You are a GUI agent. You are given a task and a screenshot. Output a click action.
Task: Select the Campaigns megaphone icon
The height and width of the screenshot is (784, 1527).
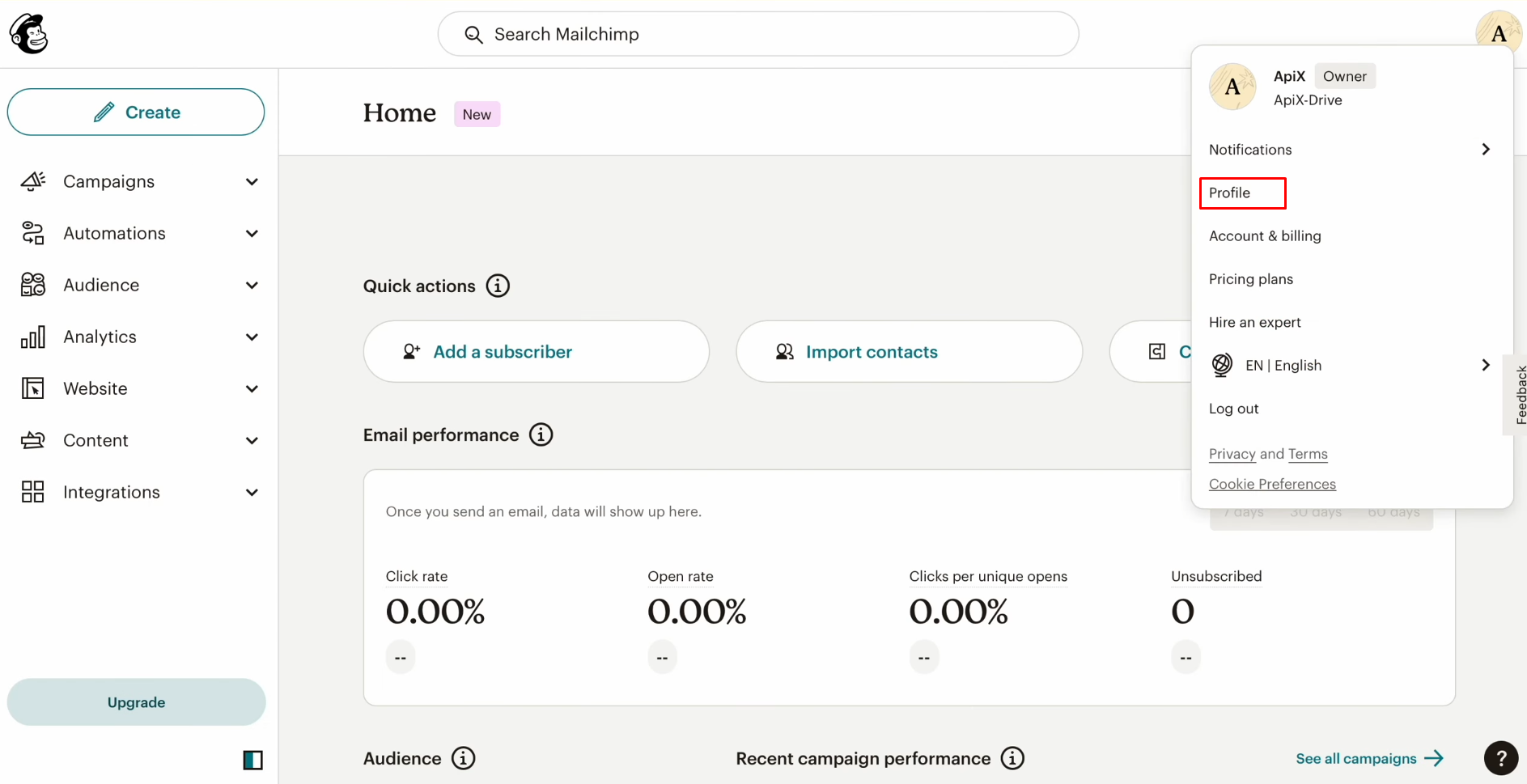tap(32, 181)
